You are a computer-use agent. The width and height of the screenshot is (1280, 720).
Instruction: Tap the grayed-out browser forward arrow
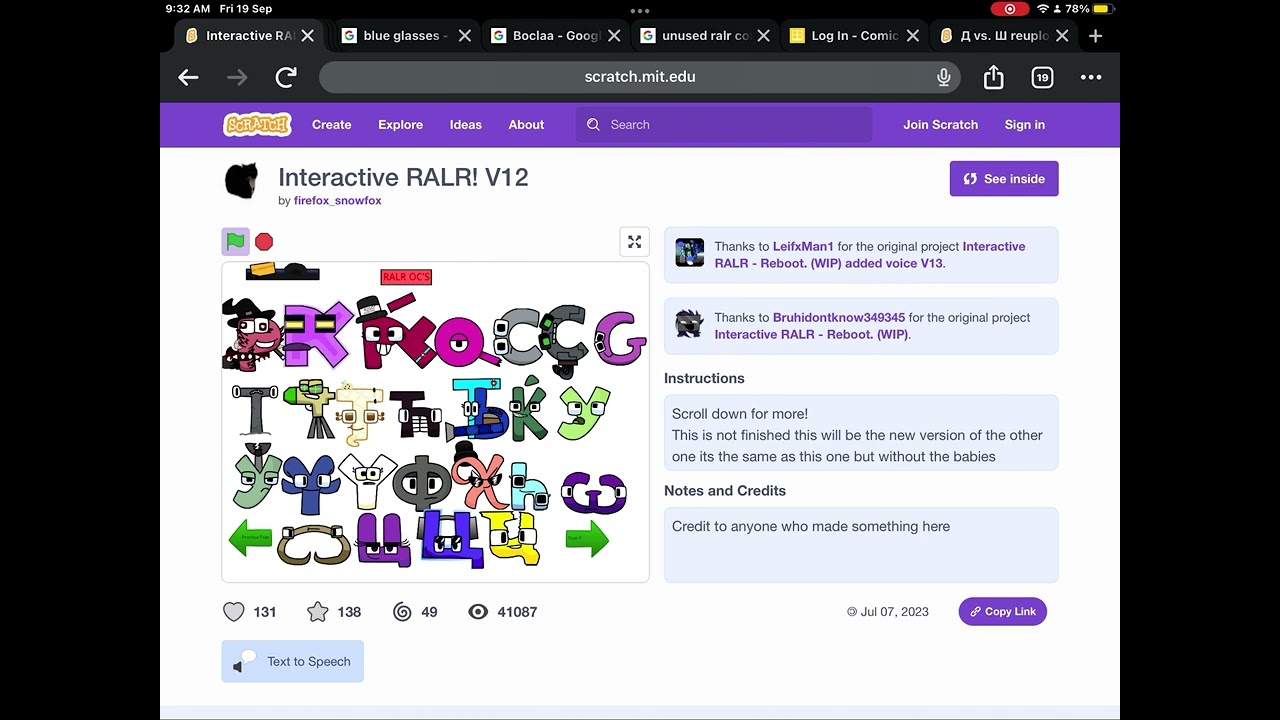[x=237, y=77]
